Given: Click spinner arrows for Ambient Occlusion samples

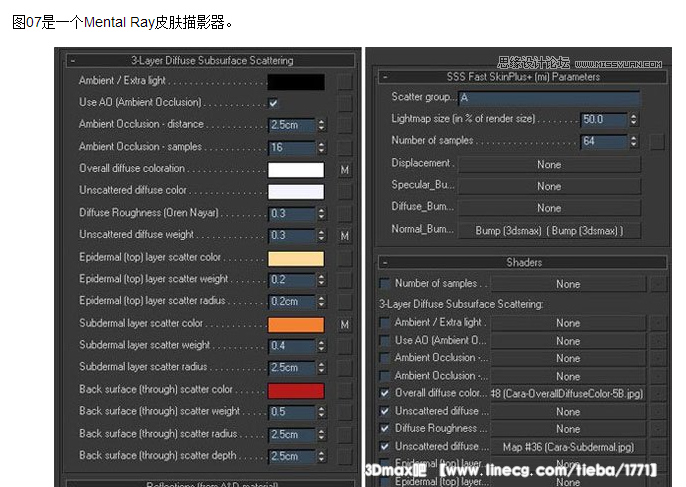Looking at the screenshot, I should [x=322, y=147].
